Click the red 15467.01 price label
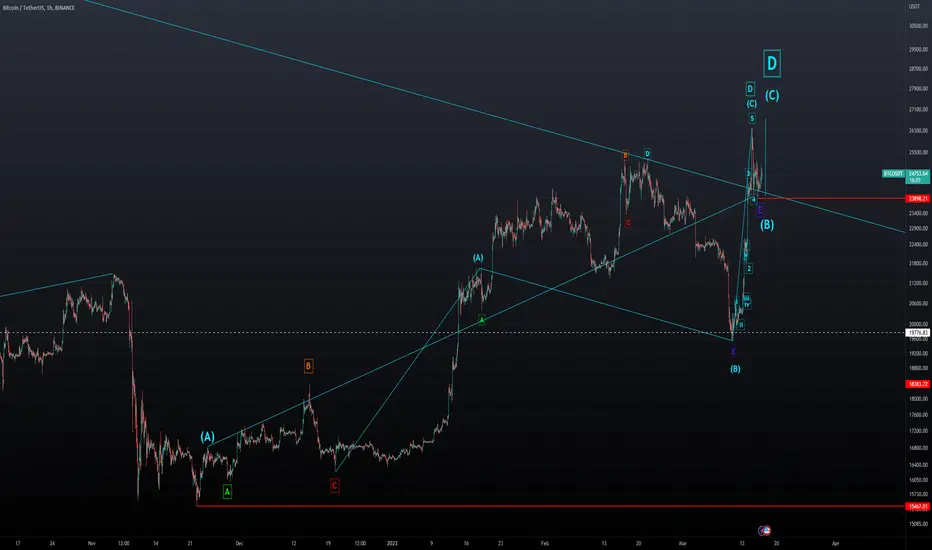This screenshot has height=550, width=932. click(918, 507)
